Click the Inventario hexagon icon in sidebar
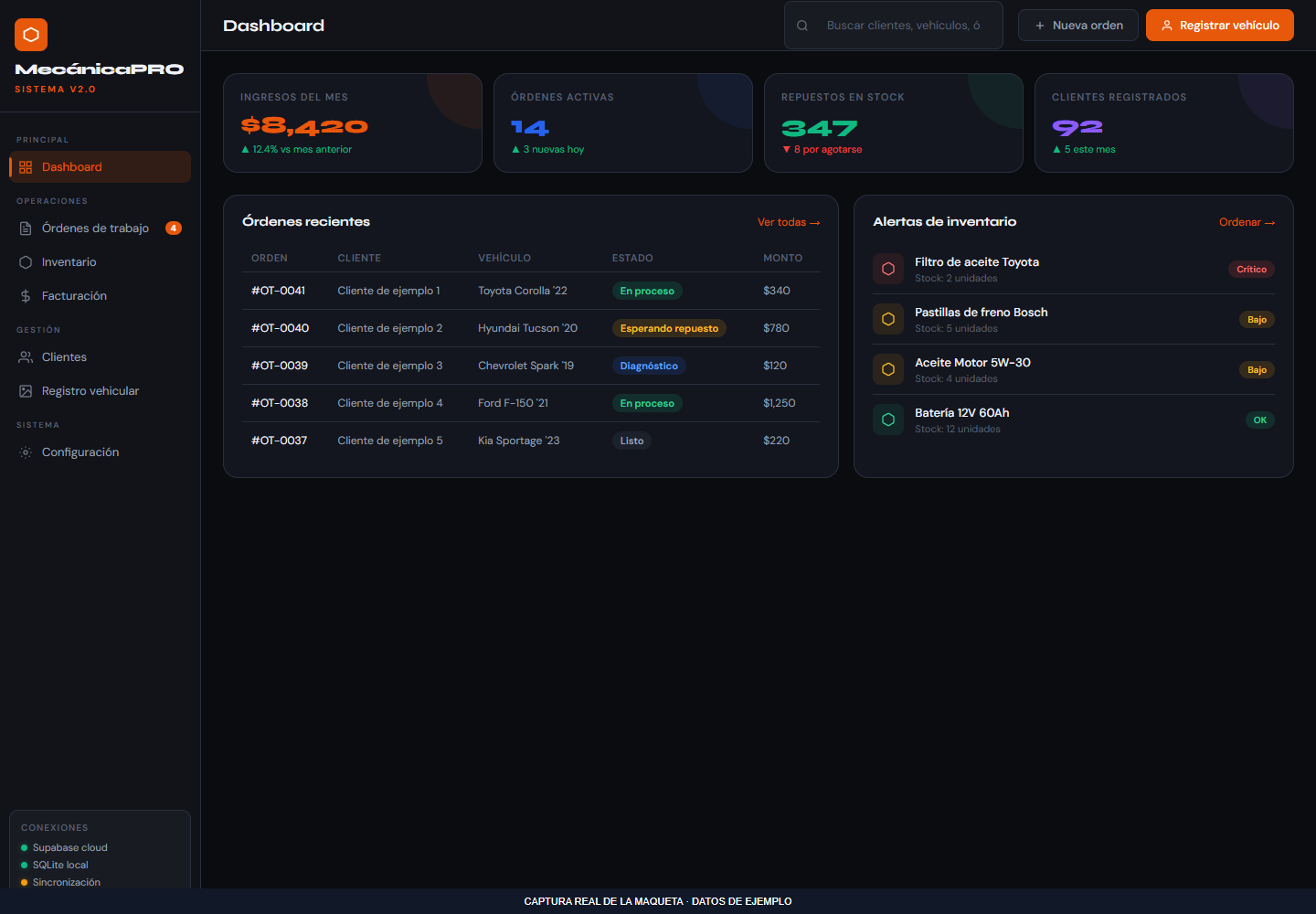This screenshot has height=914, width=1316. click(26, 262)
